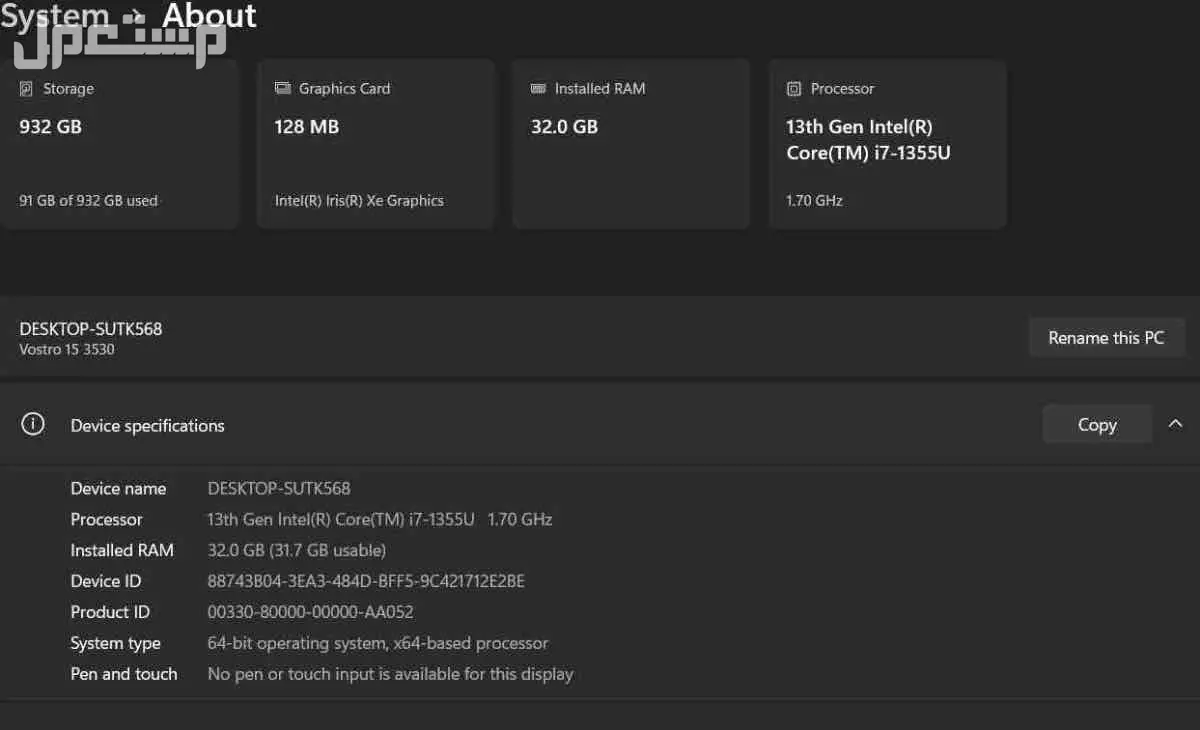Click the Installed RAM memory icon
1200x730 pixels.
538,88
